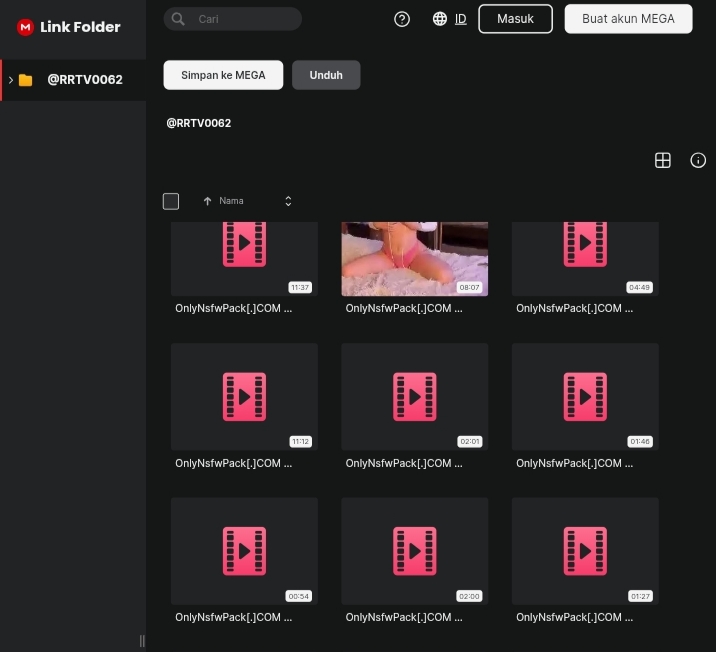Click the yellow @RRTV0062 folder icon

point(26,80)
